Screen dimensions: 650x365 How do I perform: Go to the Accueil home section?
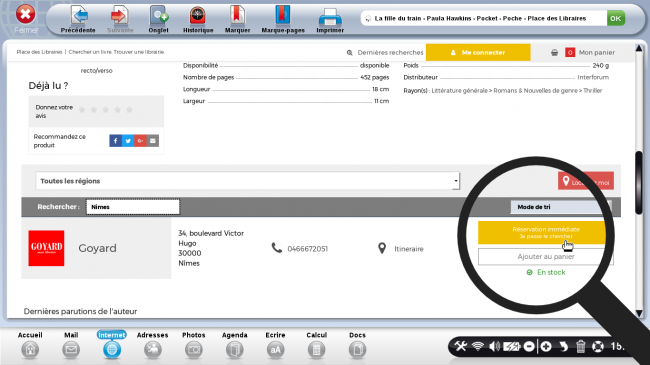coord(30,345)
